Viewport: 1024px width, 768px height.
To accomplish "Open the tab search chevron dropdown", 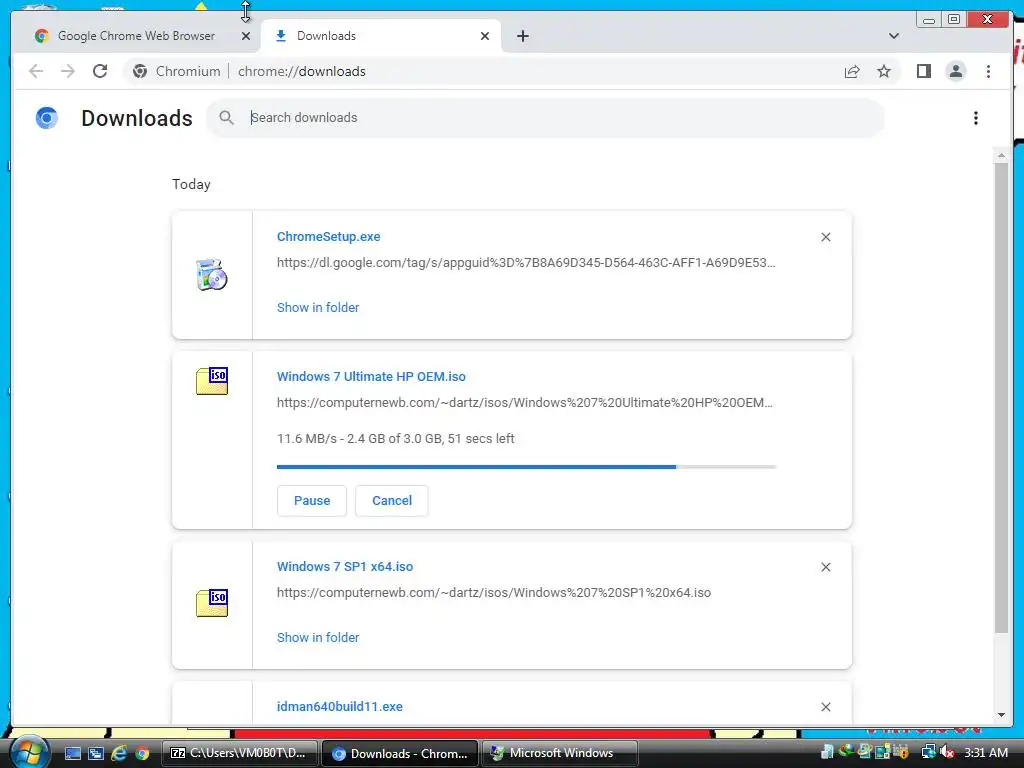I will coord(894,36).
